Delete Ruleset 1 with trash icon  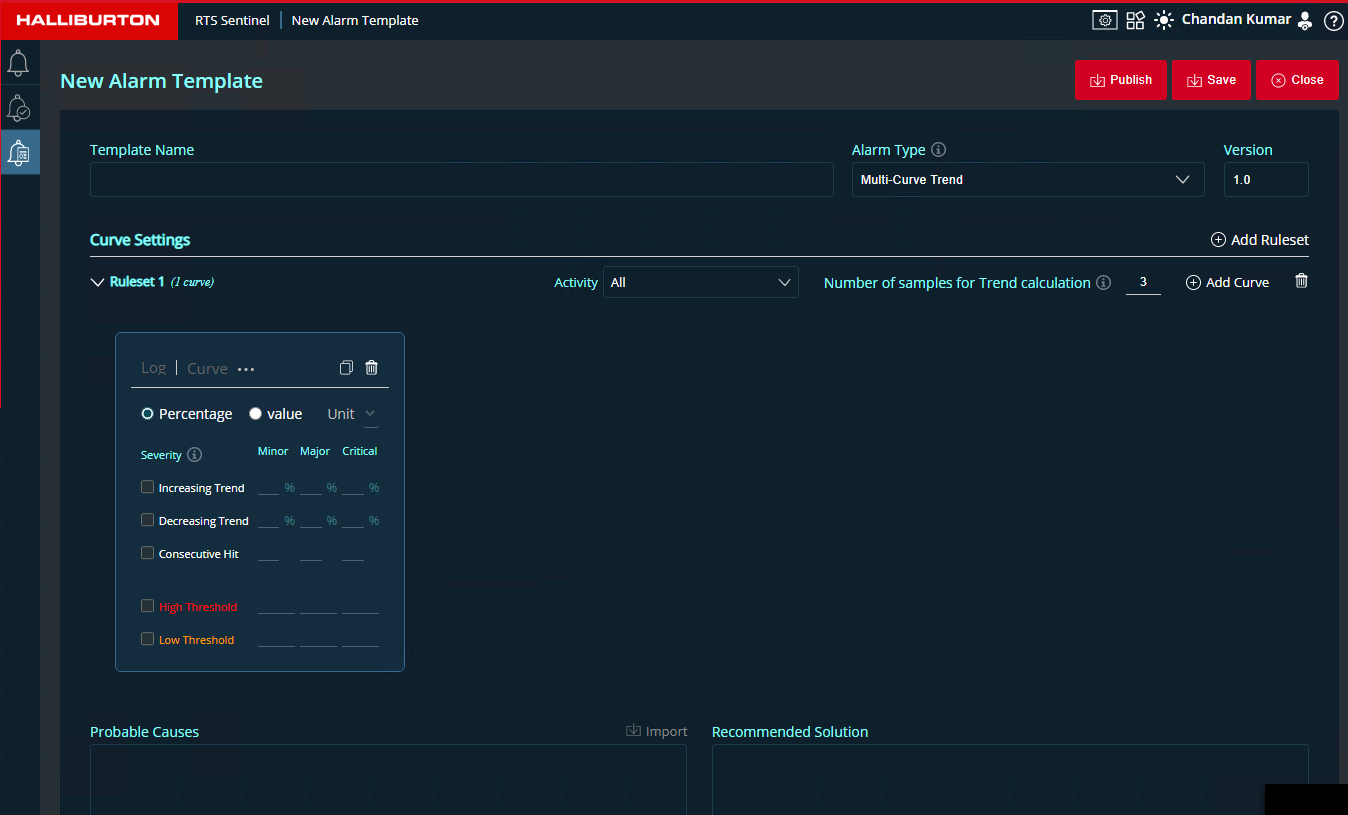click(x=1301, y=282)
